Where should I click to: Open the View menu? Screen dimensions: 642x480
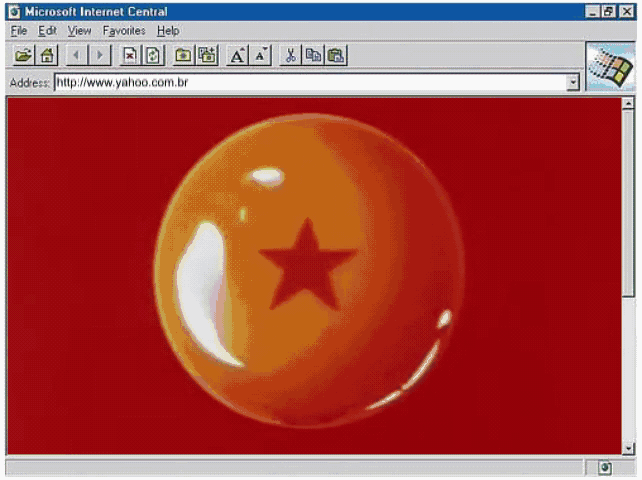(79, 31)
